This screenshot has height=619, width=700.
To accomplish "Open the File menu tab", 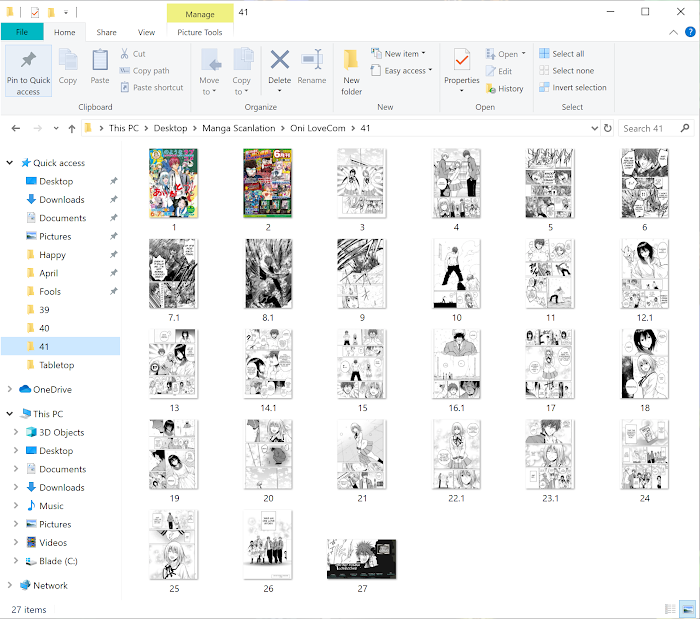I will (x=22, y=32).
